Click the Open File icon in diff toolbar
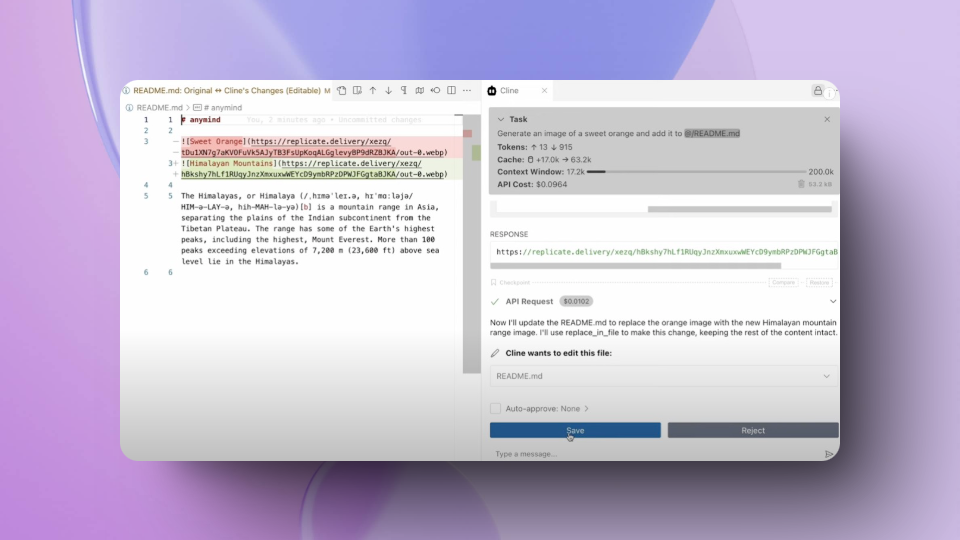The width and height of the screenshot is (960, 540). coord(341,90)
